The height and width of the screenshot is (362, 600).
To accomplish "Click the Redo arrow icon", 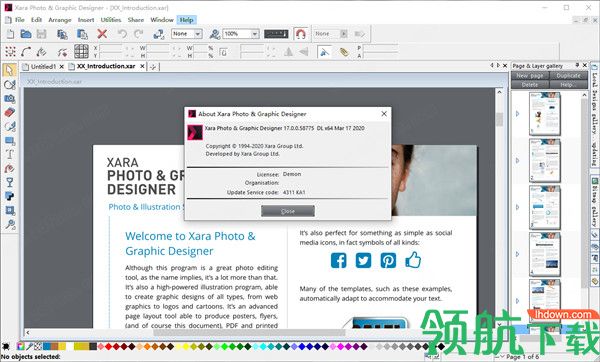I will pos(139,34).
